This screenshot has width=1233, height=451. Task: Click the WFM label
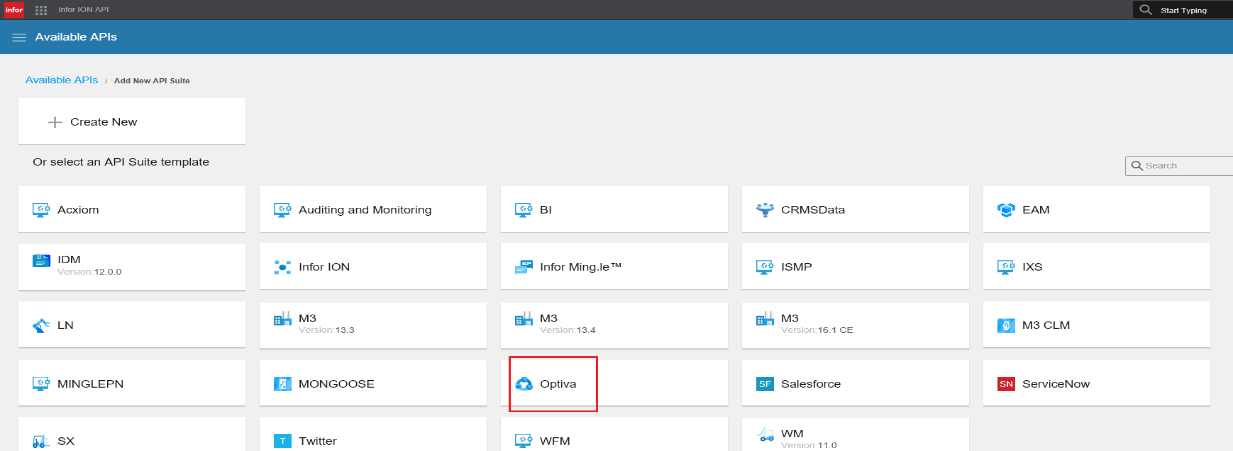[555, 441]
